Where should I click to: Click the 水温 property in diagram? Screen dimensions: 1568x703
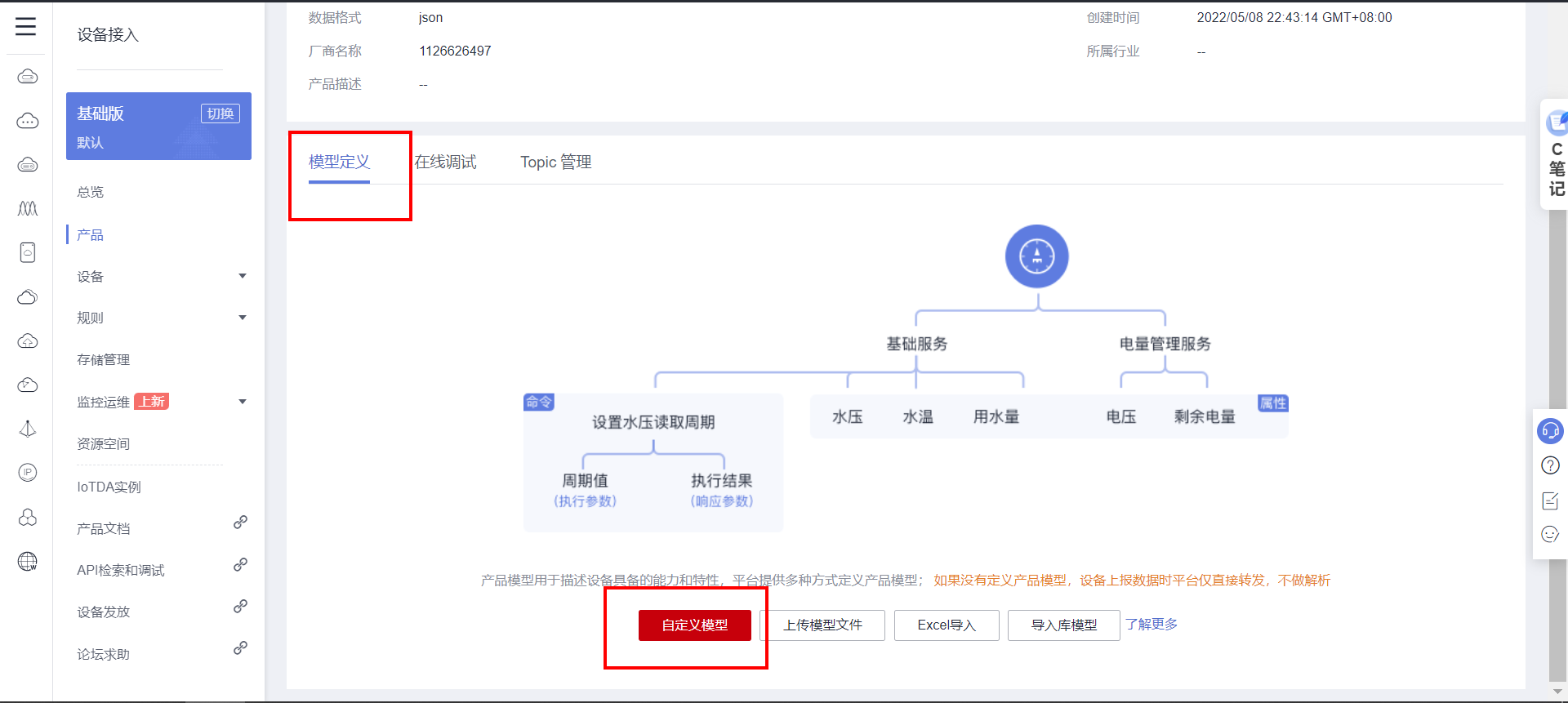(x=918, y=417)
